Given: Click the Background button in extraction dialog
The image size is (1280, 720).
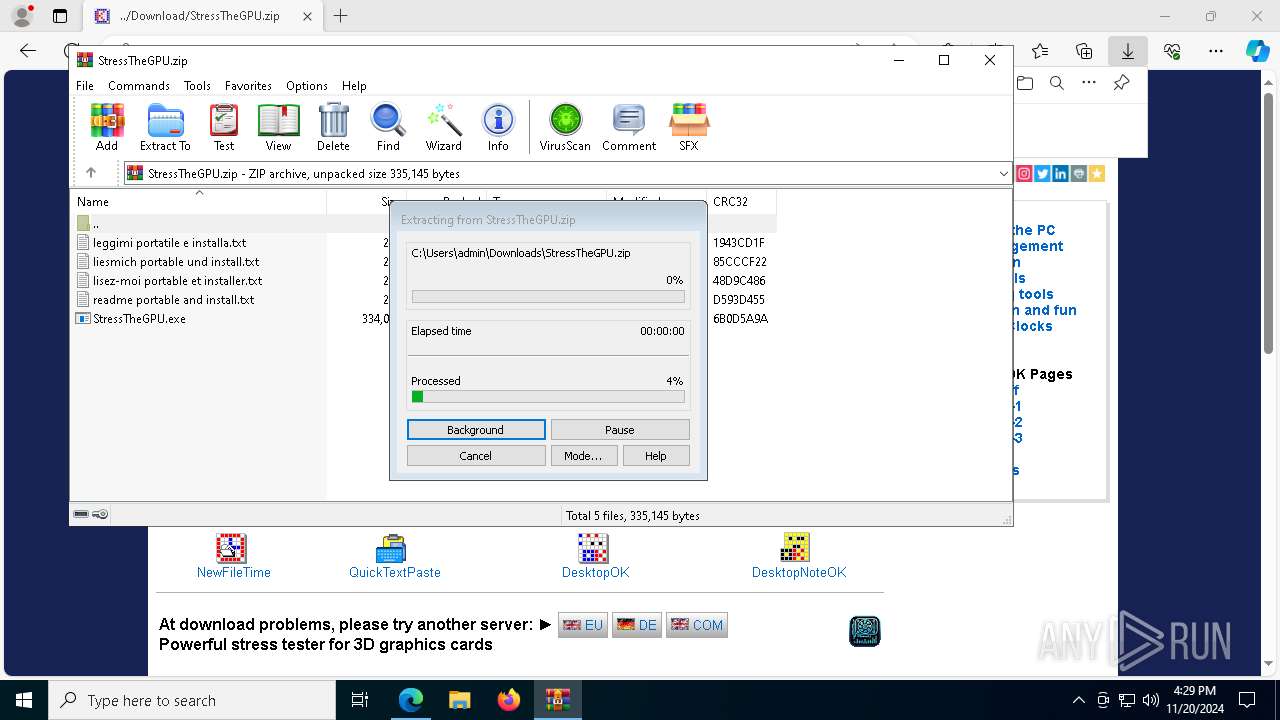Looking at the screenshot, I should [476, 430].
